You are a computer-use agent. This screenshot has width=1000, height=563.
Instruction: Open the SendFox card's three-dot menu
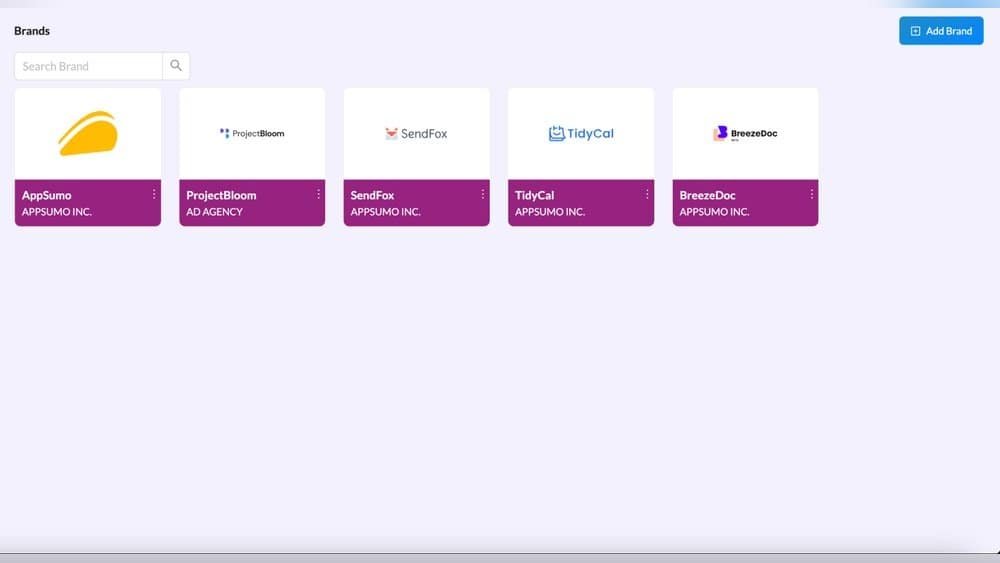tap(482, 194)
